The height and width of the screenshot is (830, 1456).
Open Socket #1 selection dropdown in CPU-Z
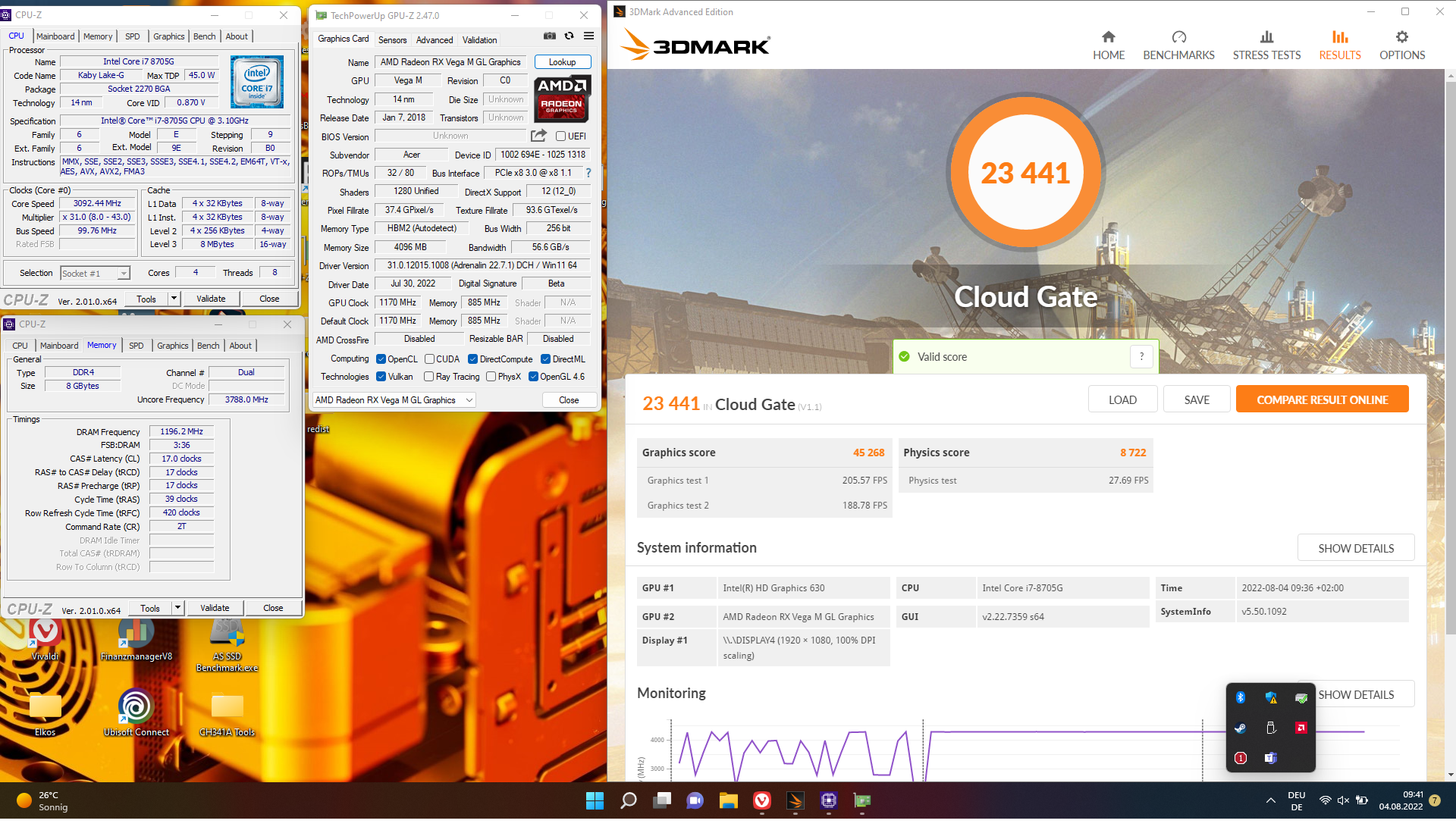[96, 273]
